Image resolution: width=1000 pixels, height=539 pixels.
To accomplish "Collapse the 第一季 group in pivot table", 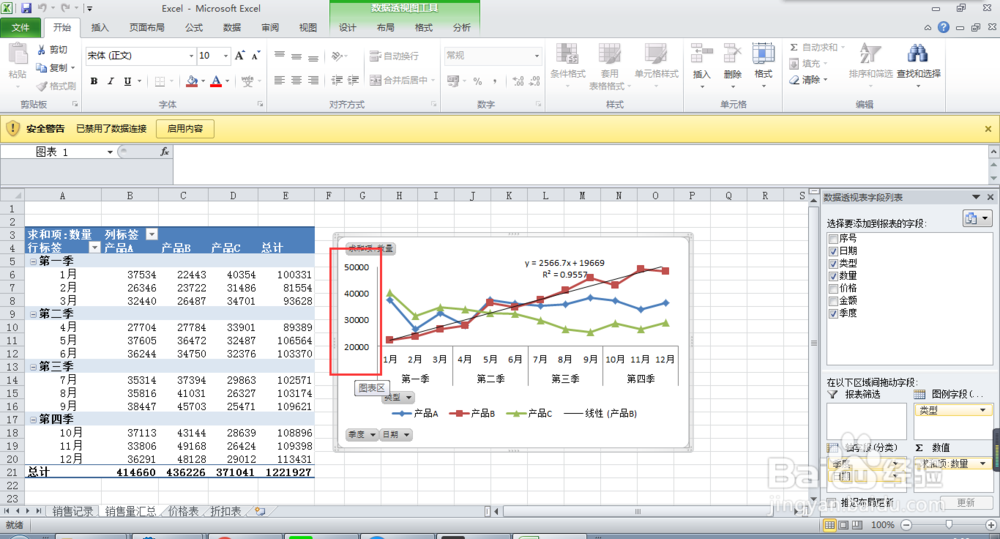I will tap(33, 262).
